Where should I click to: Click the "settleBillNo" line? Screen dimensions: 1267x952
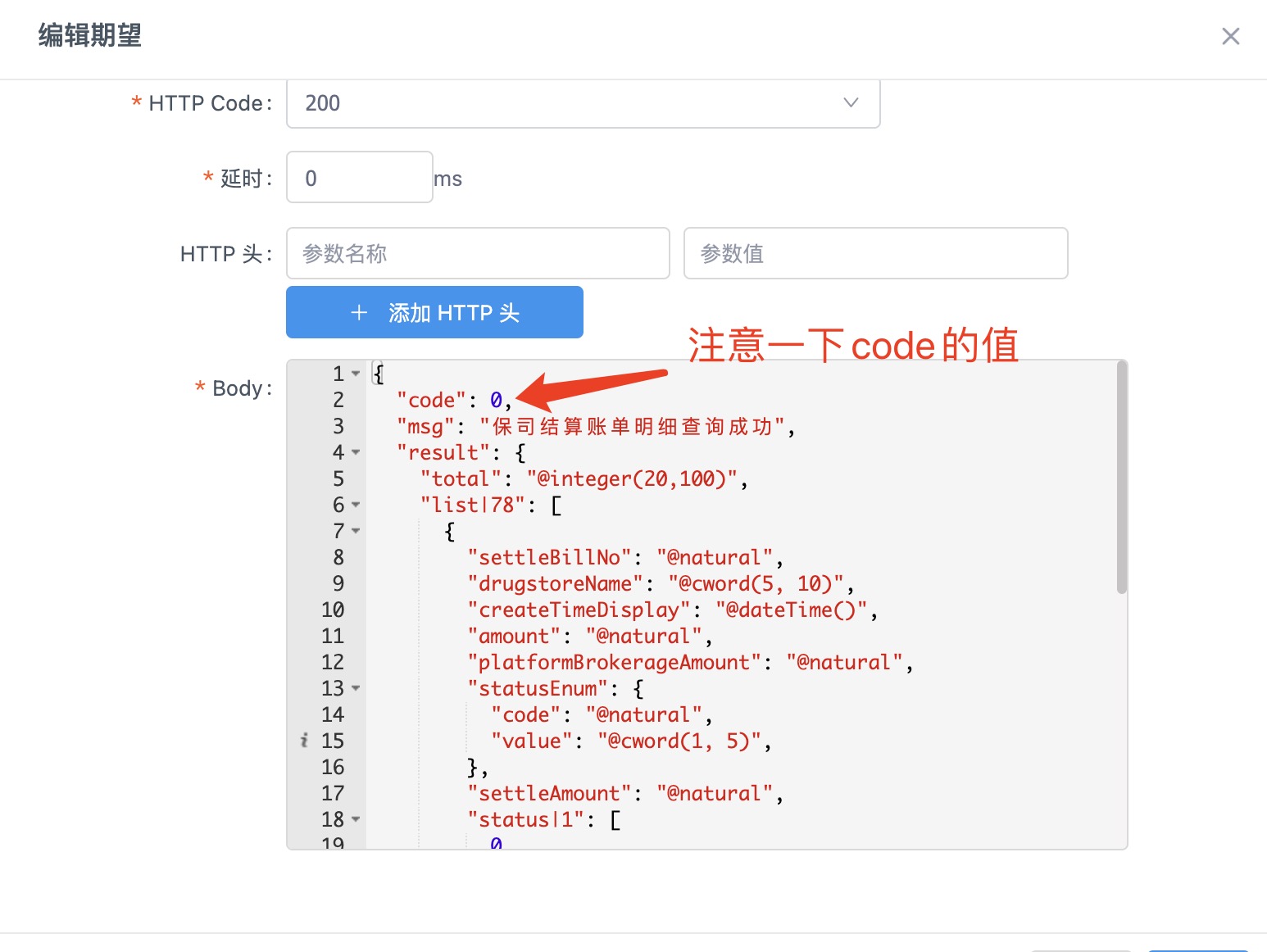[625, 557]
